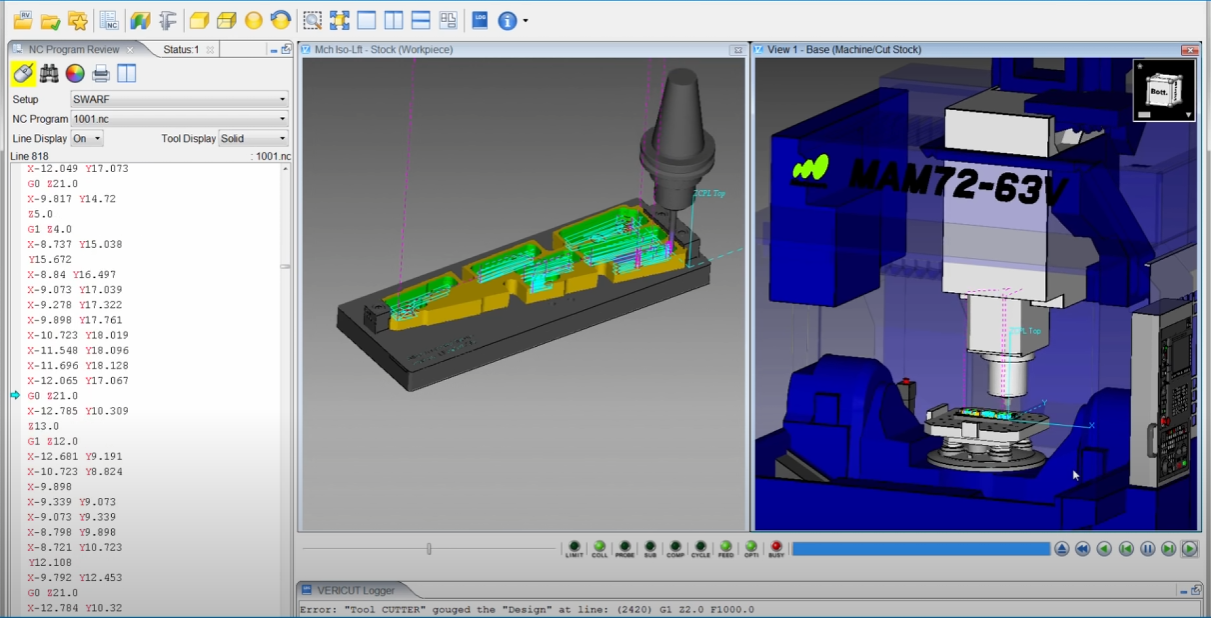
Task: Click the view cube in View 1
Action: click(1163, 91)
